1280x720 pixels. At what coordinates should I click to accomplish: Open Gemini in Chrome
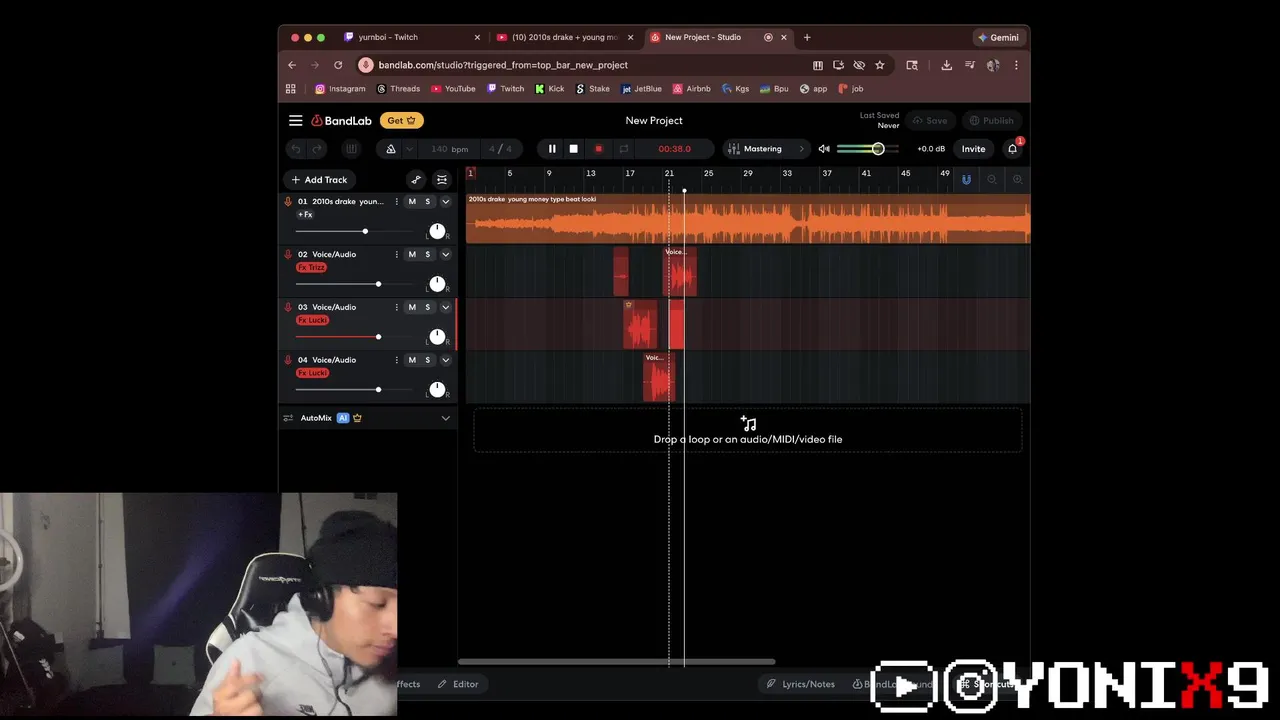(x=998, y=37)
